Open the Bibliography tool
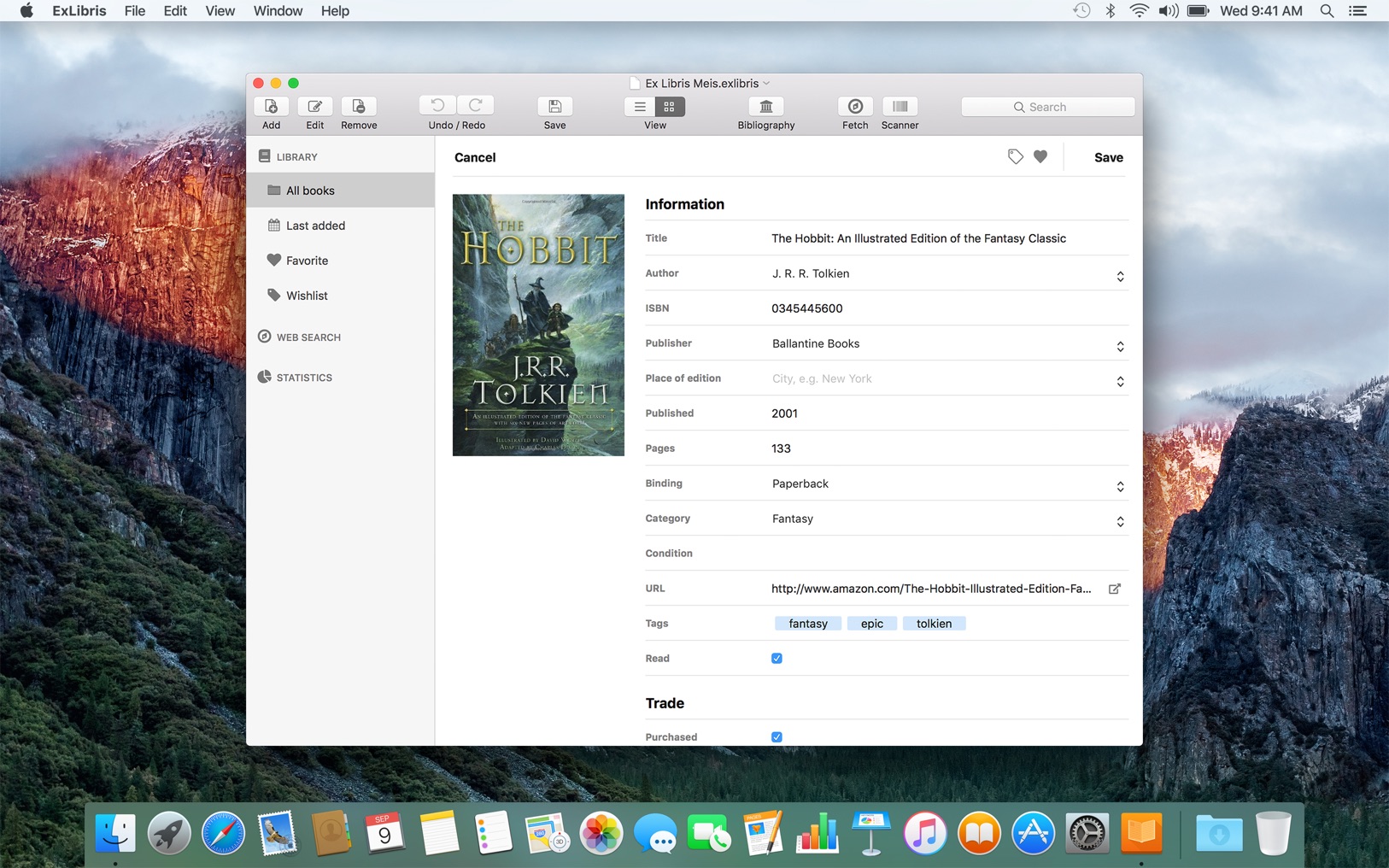This screenshot has height=868, width=1389. (x=765, y=107)
